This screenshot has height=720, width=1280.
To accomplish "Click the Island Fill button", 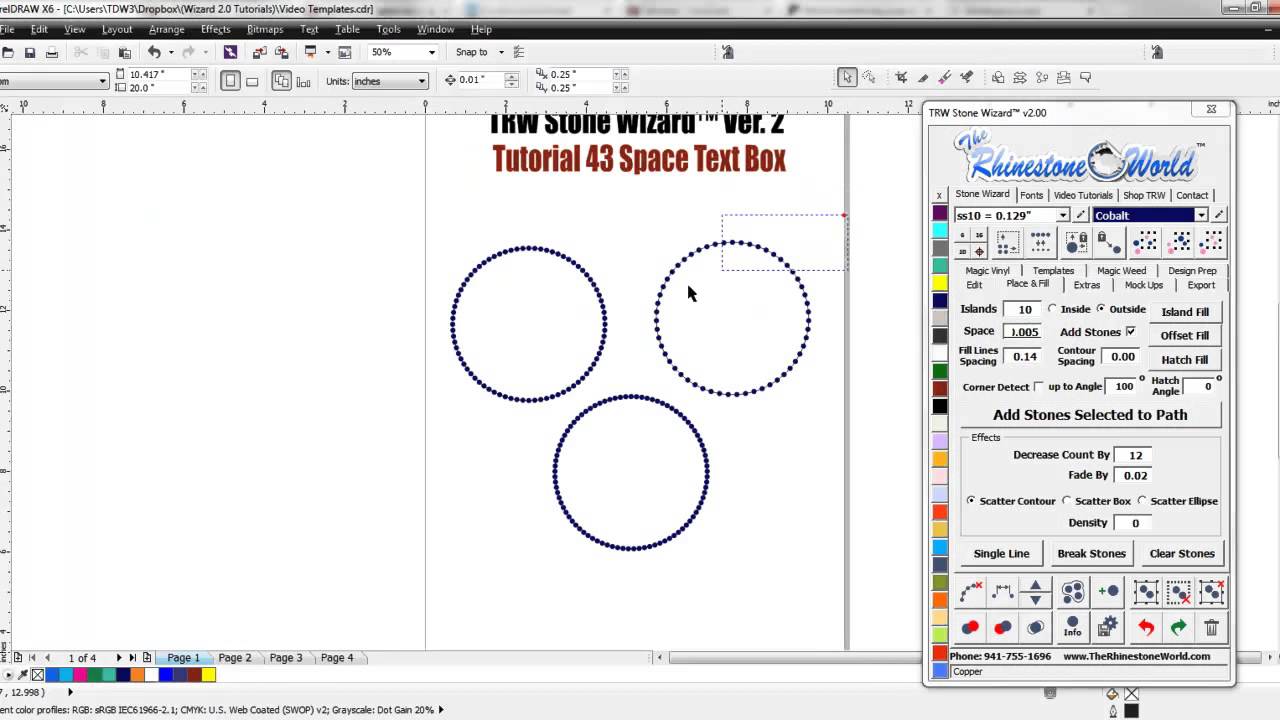I will pos(1185,311).
